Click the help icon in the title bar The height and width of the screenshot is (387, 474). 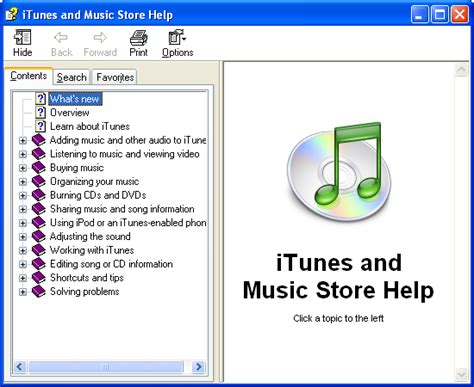(x=11, y=14)
